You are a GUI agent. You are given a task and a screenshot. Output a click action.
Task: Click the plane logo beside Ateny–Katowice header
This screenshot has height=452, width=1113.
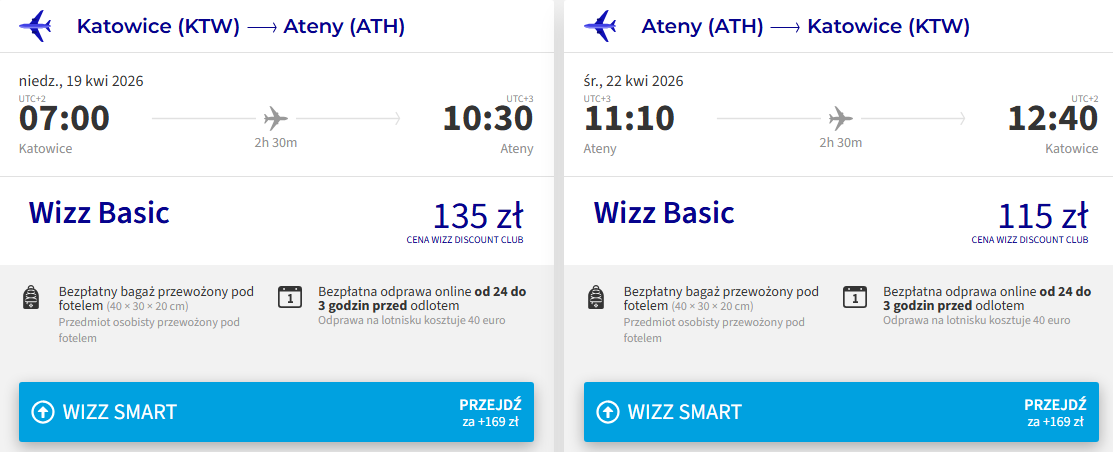click(600, 26)
